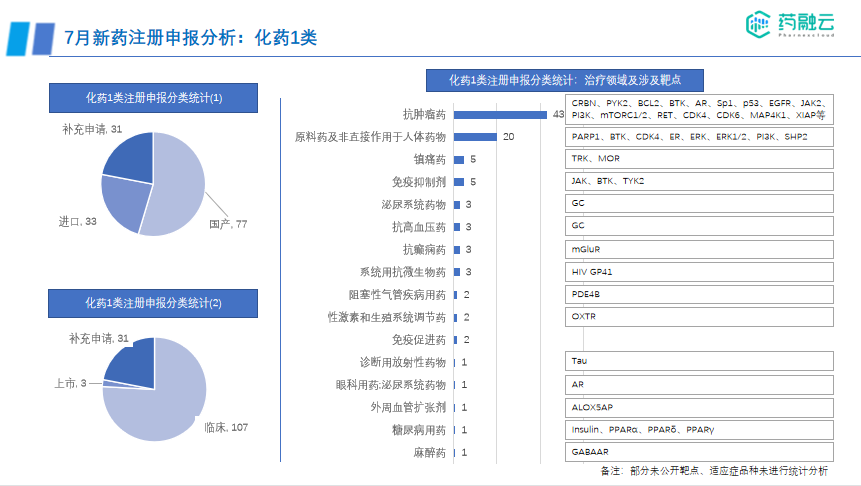Click the 药融云 logo icon
Viewport: 861px width, 486px height.
tap(758, 24)
